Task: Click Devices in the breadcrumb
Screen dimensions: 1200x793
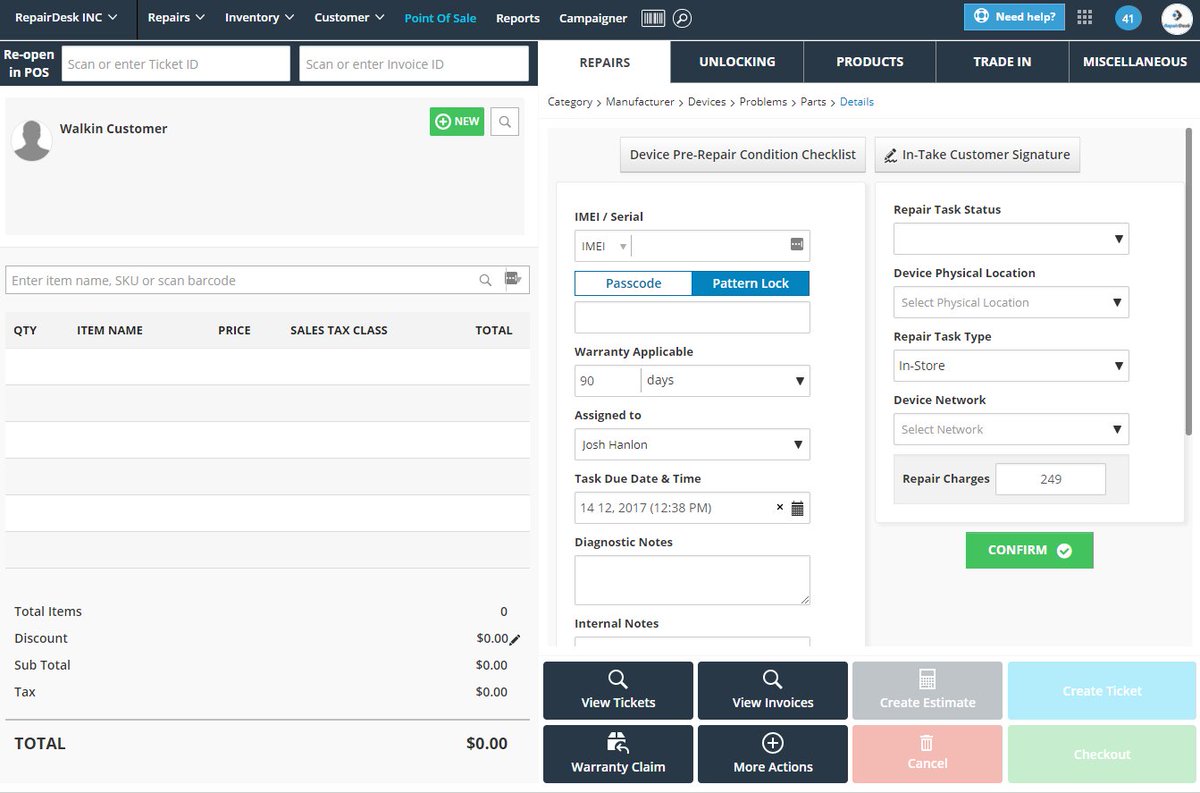Action: tap(707, 102)
